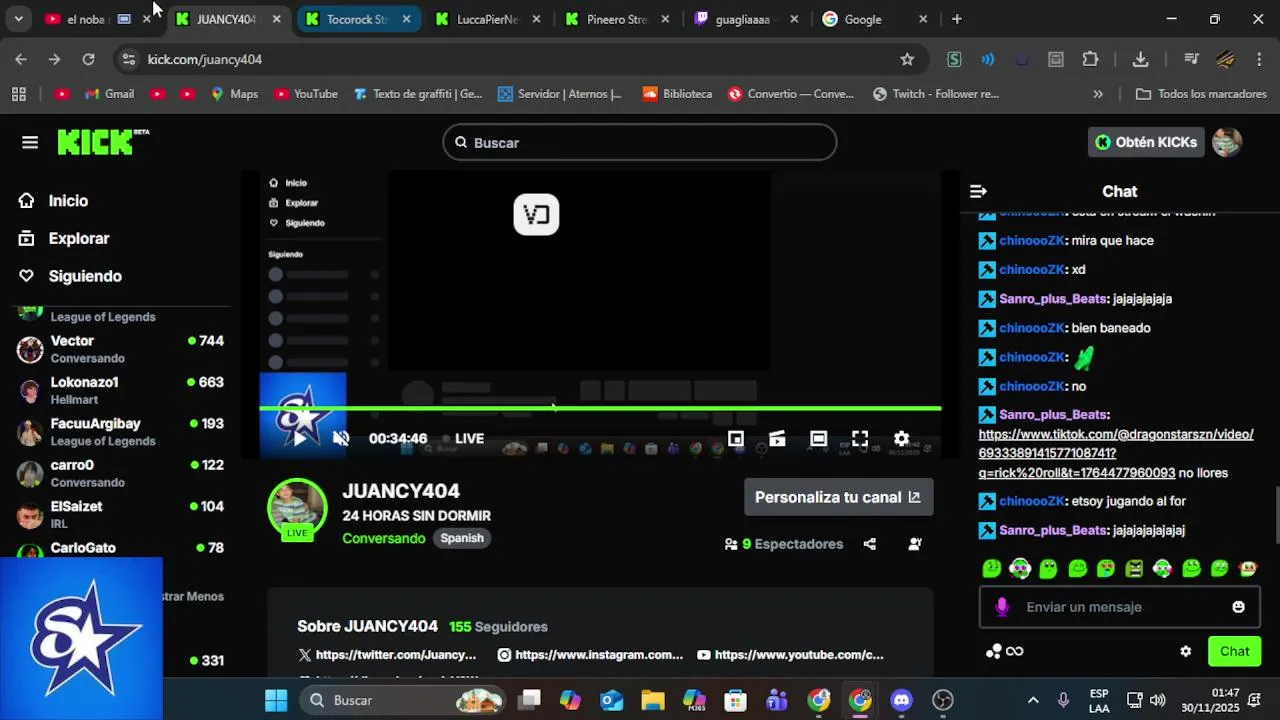
Task: Click the purple microphone icon in chat
Action: [1002, 607]
